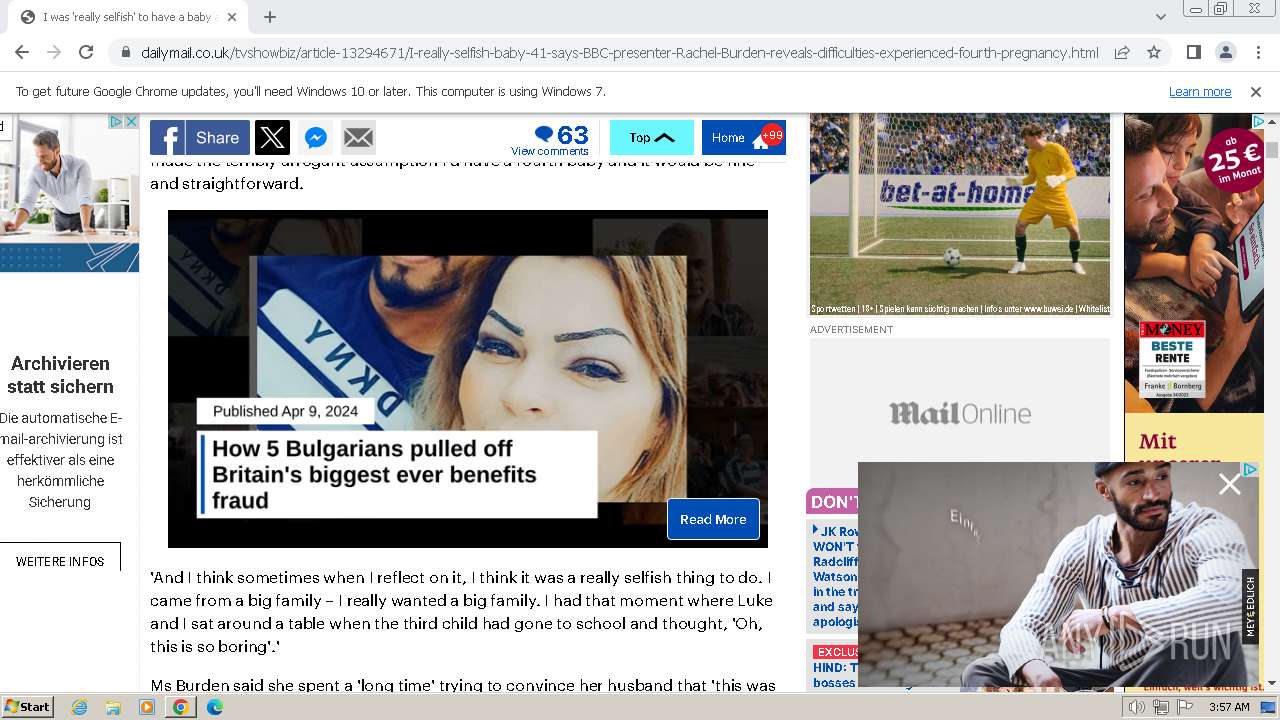Open AdChoices icon on video ad

(x=1250, y=469)
